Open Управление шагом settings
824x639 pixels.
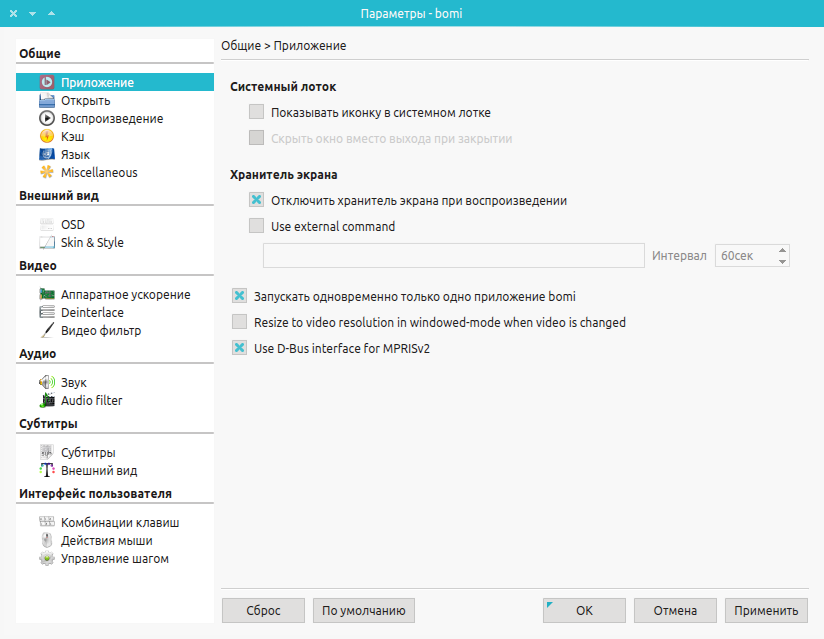115,558
